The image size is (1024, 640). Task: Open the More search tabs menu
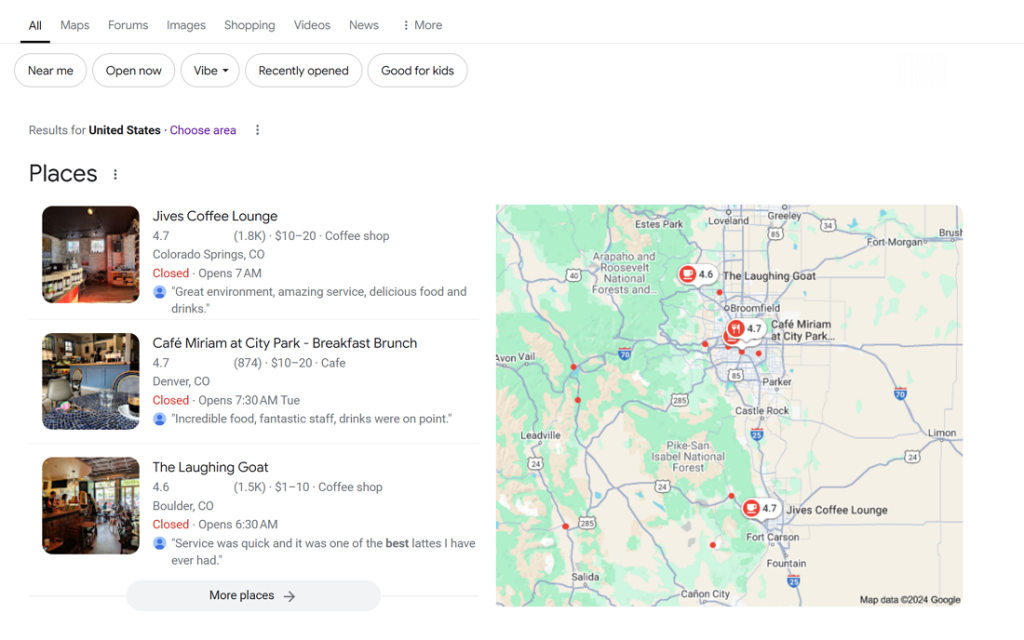click(x=422, y=25)
